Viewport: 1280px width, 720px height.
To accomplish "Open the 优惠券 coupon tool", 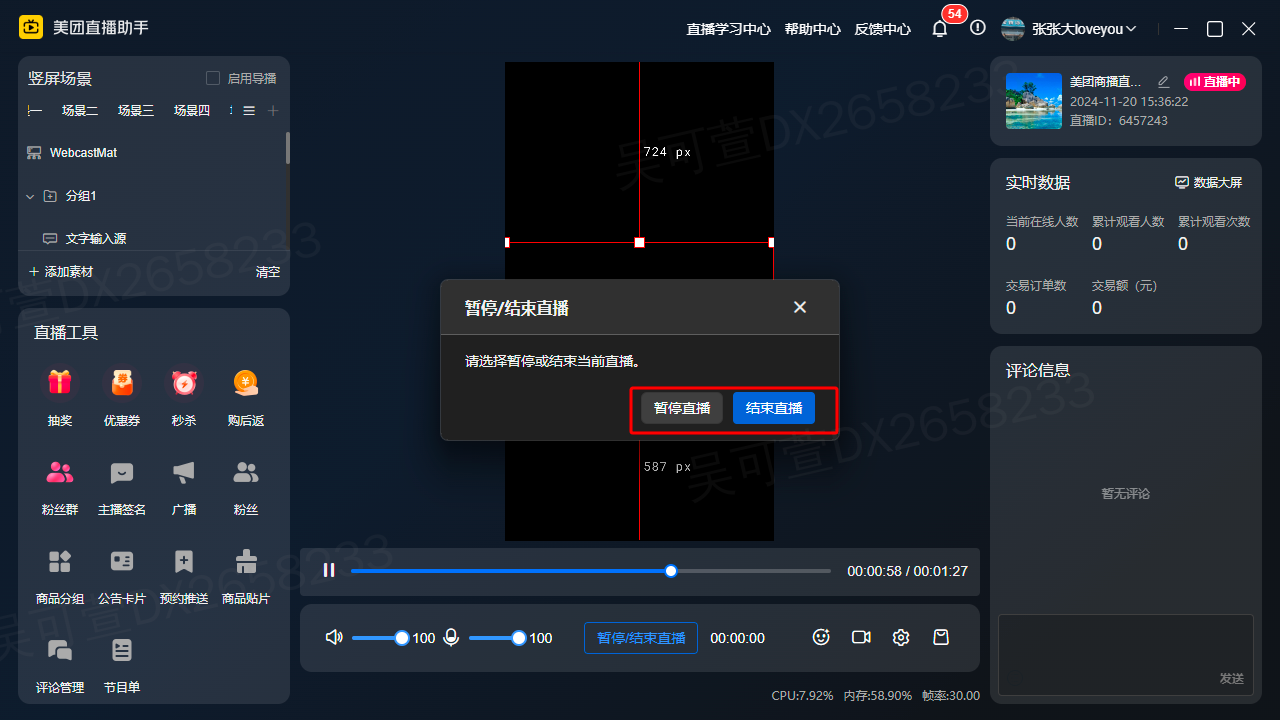I will tap(122, 384).
